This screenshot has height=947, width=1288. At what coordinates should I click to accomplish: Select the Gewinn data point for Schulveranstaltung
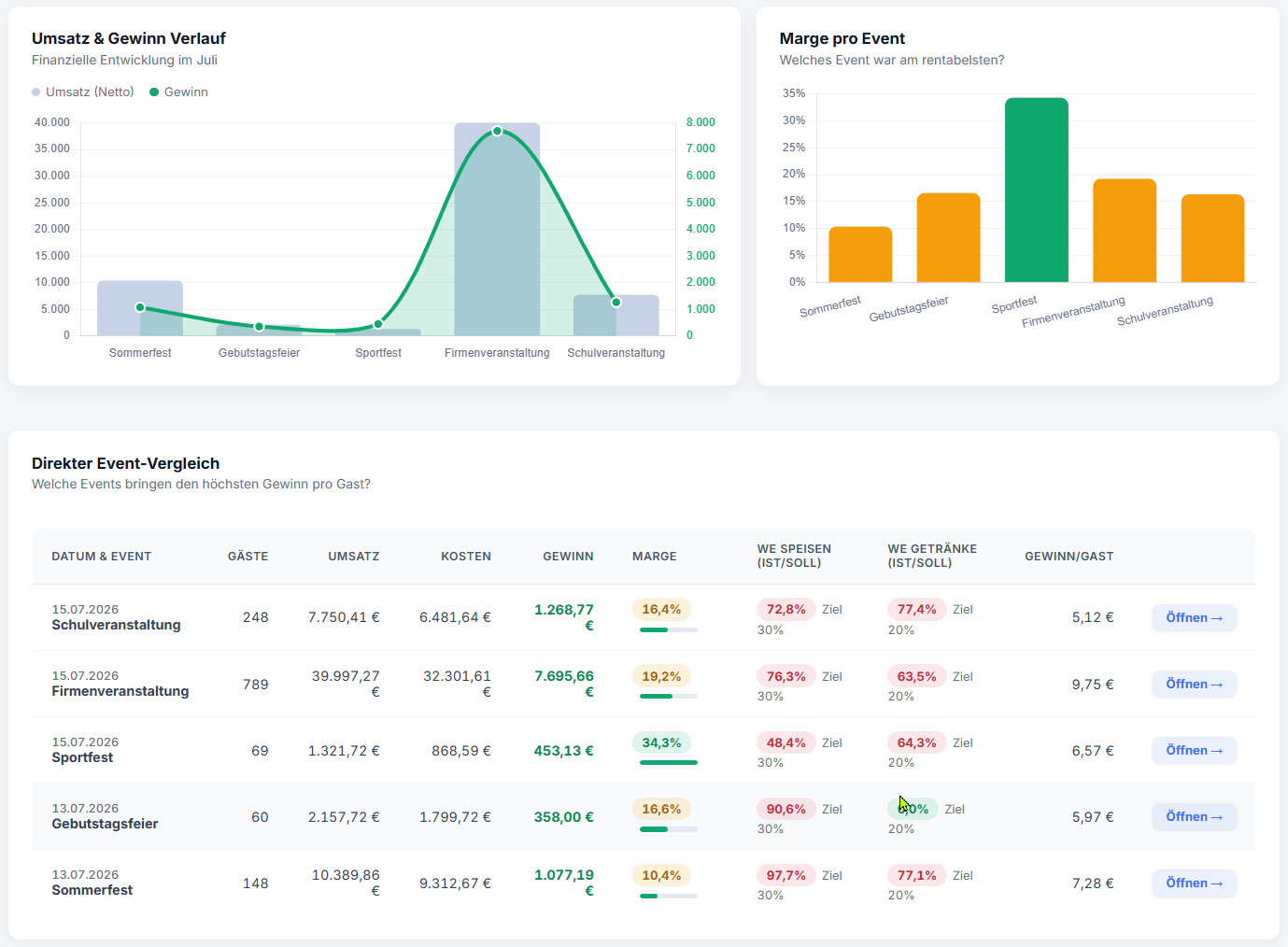pyautogui.click(x=616, y=302)
